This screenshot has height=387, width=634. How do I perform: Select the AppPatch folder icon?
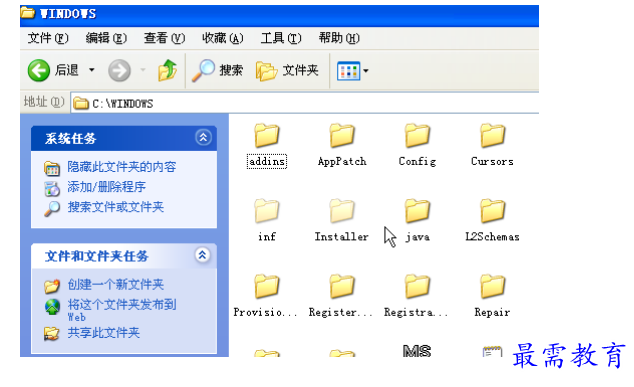tap(342, 135)
